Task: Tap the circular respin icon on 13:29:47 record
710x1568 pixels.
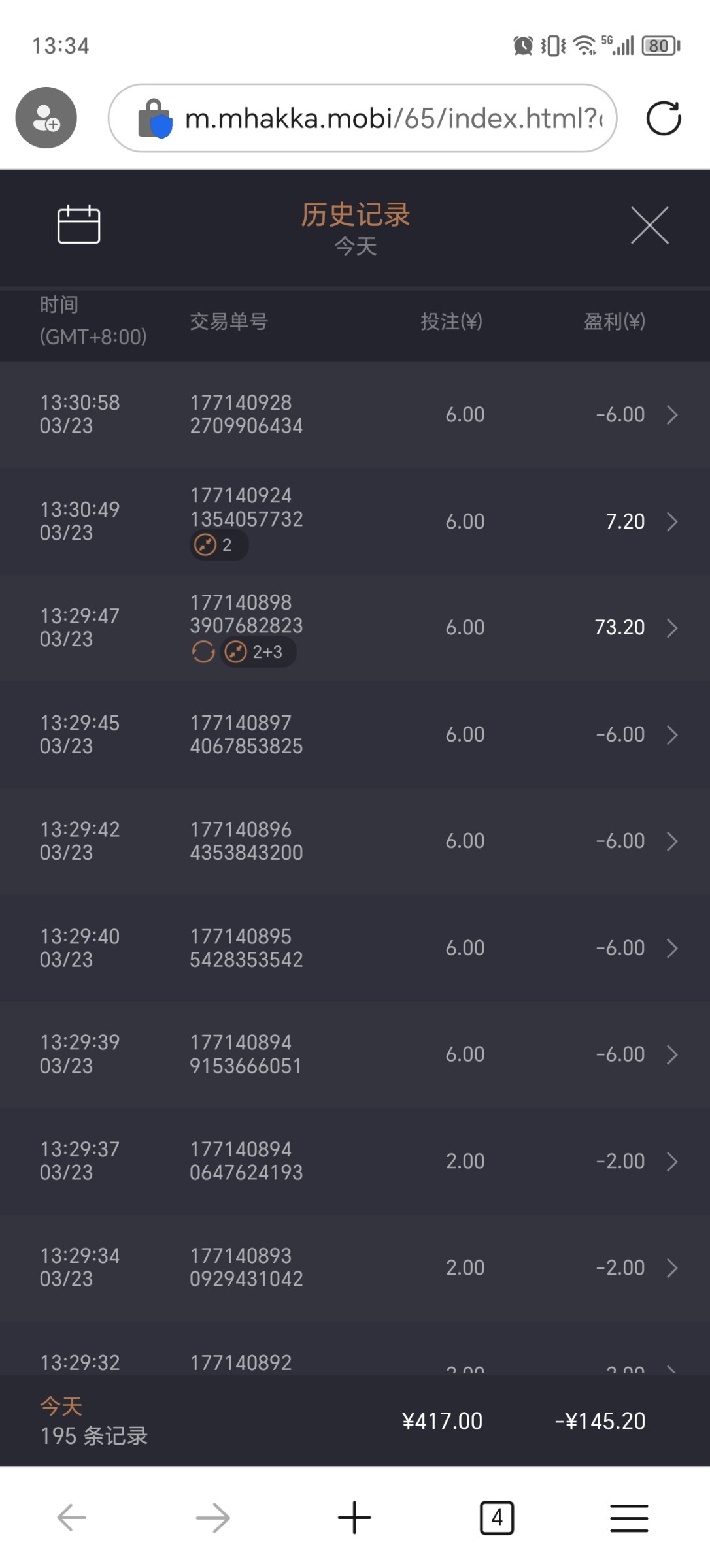Action: point(203,652)
